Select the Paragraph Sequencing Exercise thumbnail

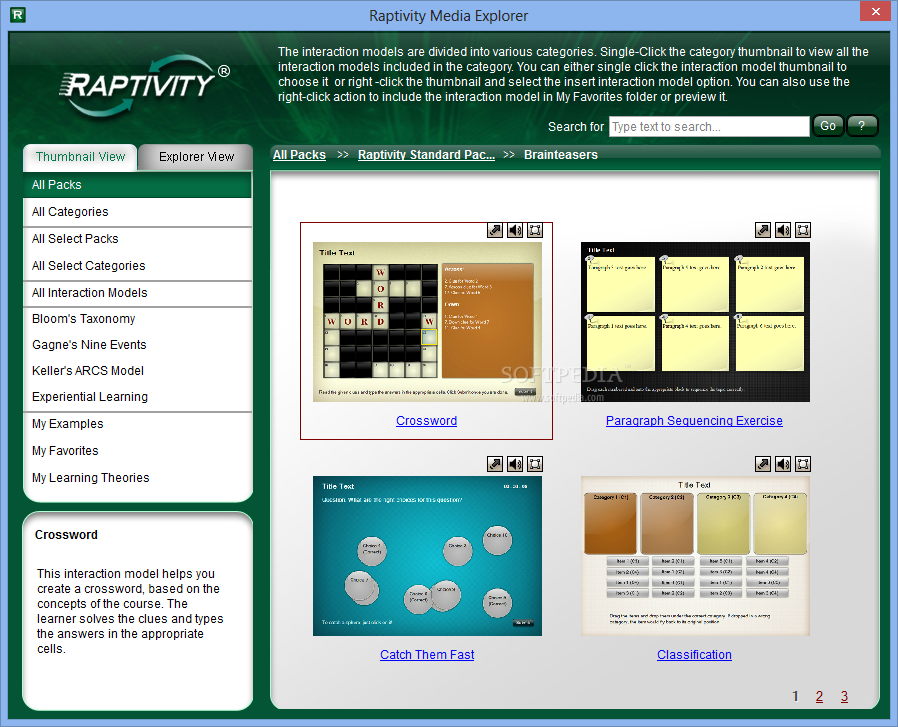point(695,322)
